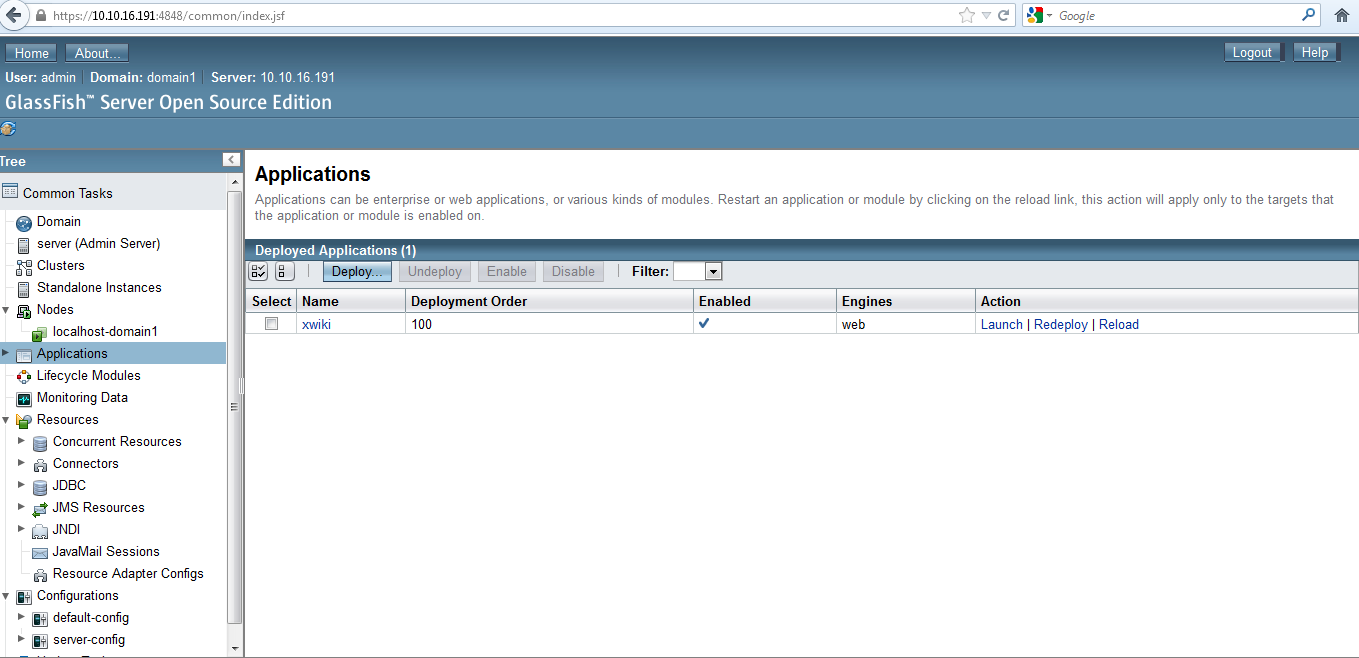This screenshot has width=1359, height=658.
Task: Click the Common Tasks icon
Action: [10, 192]
